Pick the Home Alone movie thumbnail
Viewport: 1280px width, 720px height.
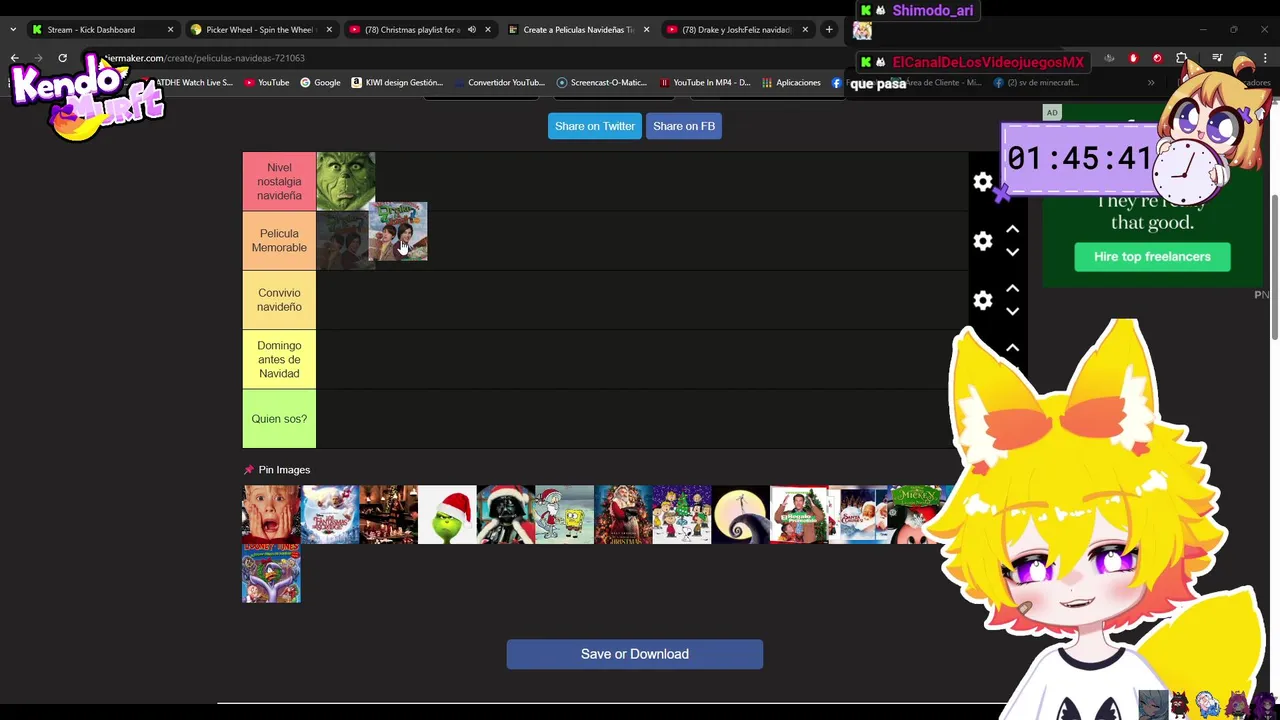(271, 515)
